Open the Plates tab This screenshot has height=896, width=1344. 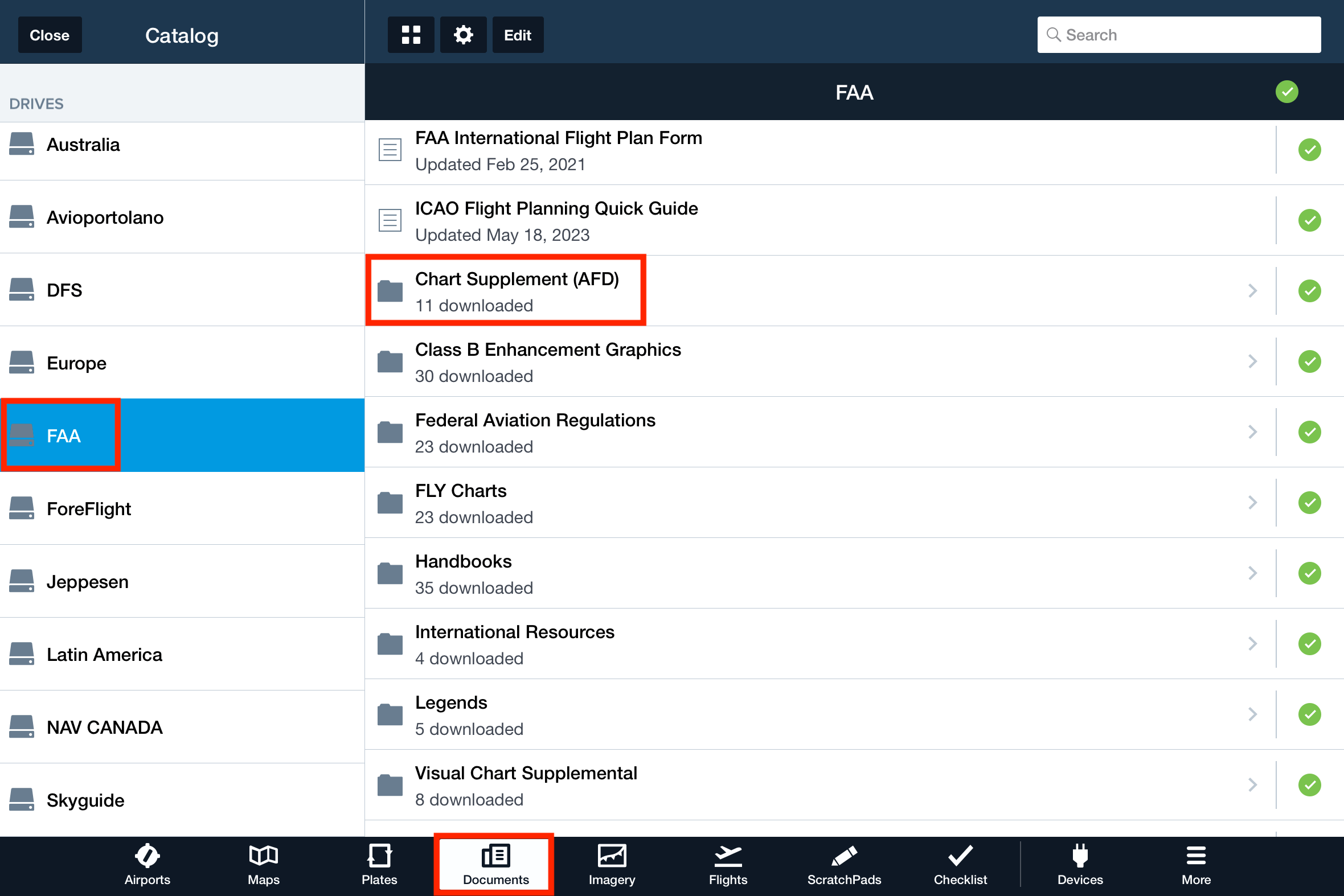pos(379,865)
